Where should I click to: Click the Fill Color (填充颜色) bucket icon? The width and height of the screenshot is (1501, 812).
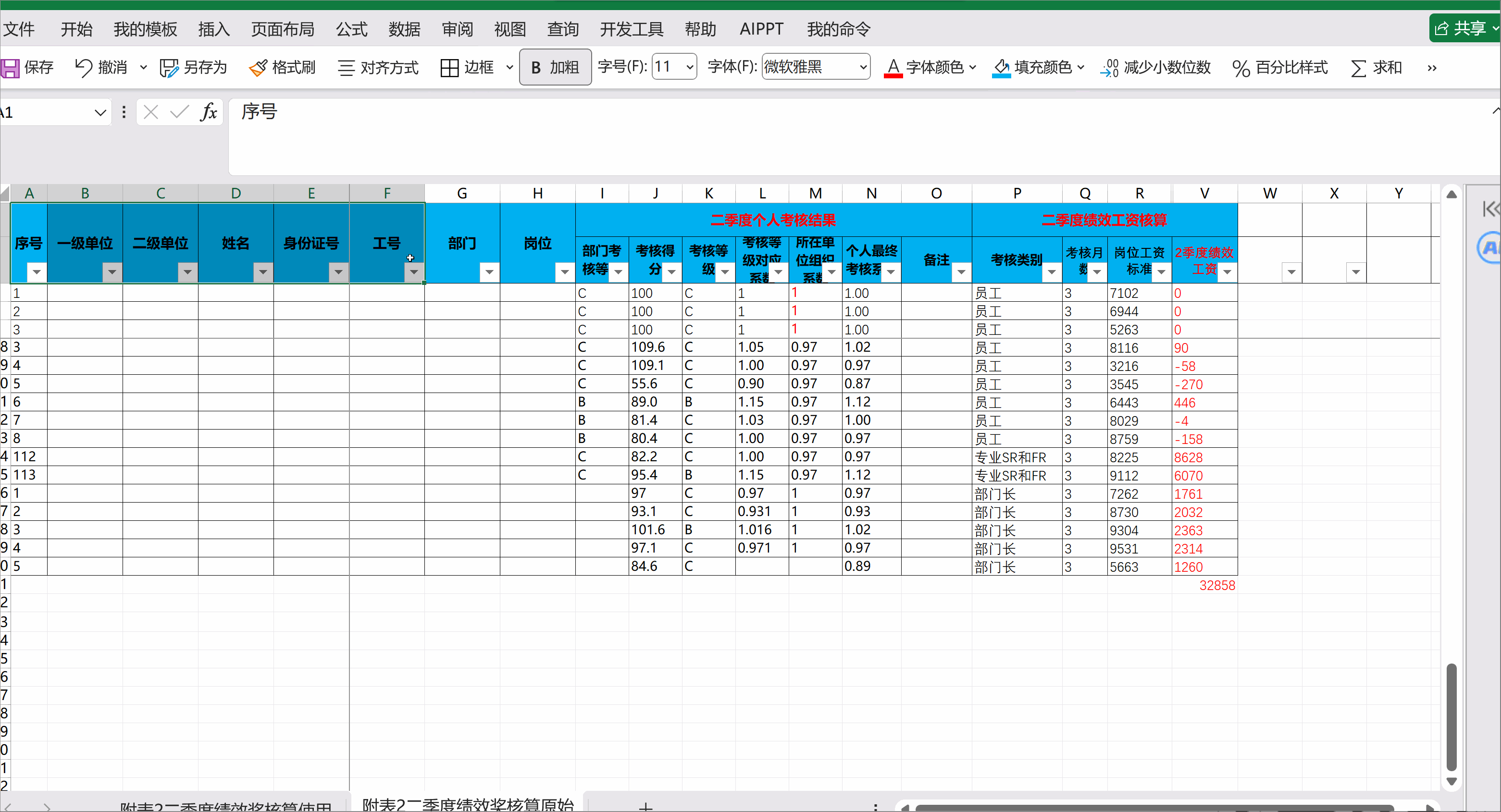pos(1001,68)
